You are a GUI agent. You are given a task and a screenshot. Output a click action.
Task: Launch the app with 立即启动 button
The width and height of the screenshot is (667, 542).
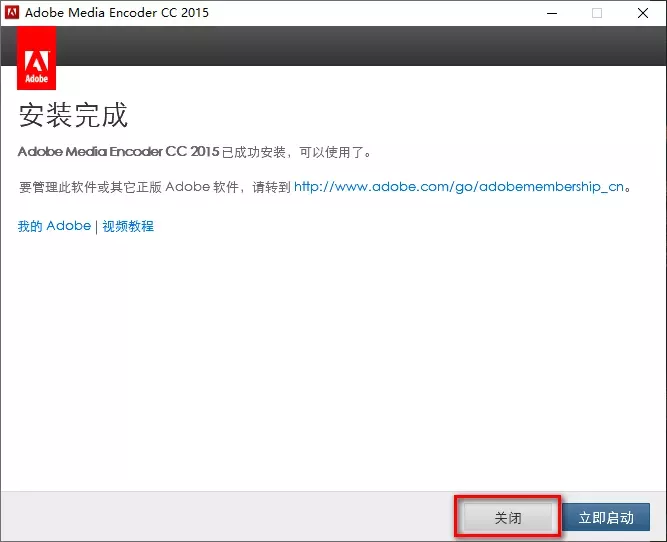click(606, 517)
